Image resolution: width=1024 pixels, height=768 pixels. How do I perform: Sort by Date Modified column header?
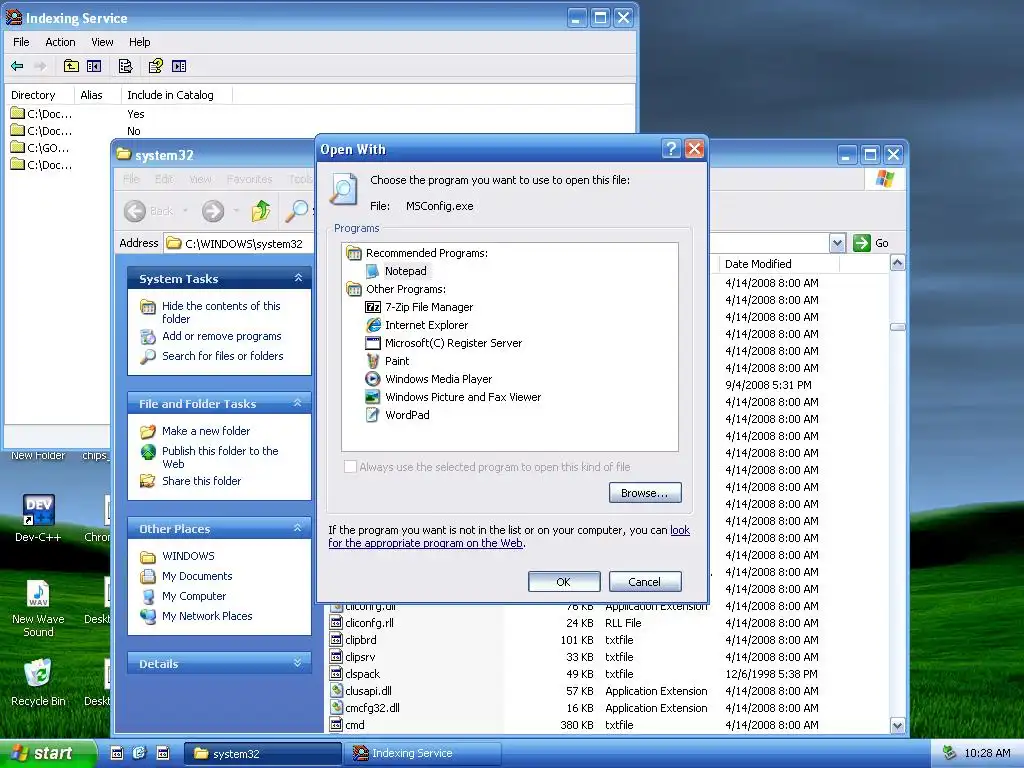coord(778,264)
